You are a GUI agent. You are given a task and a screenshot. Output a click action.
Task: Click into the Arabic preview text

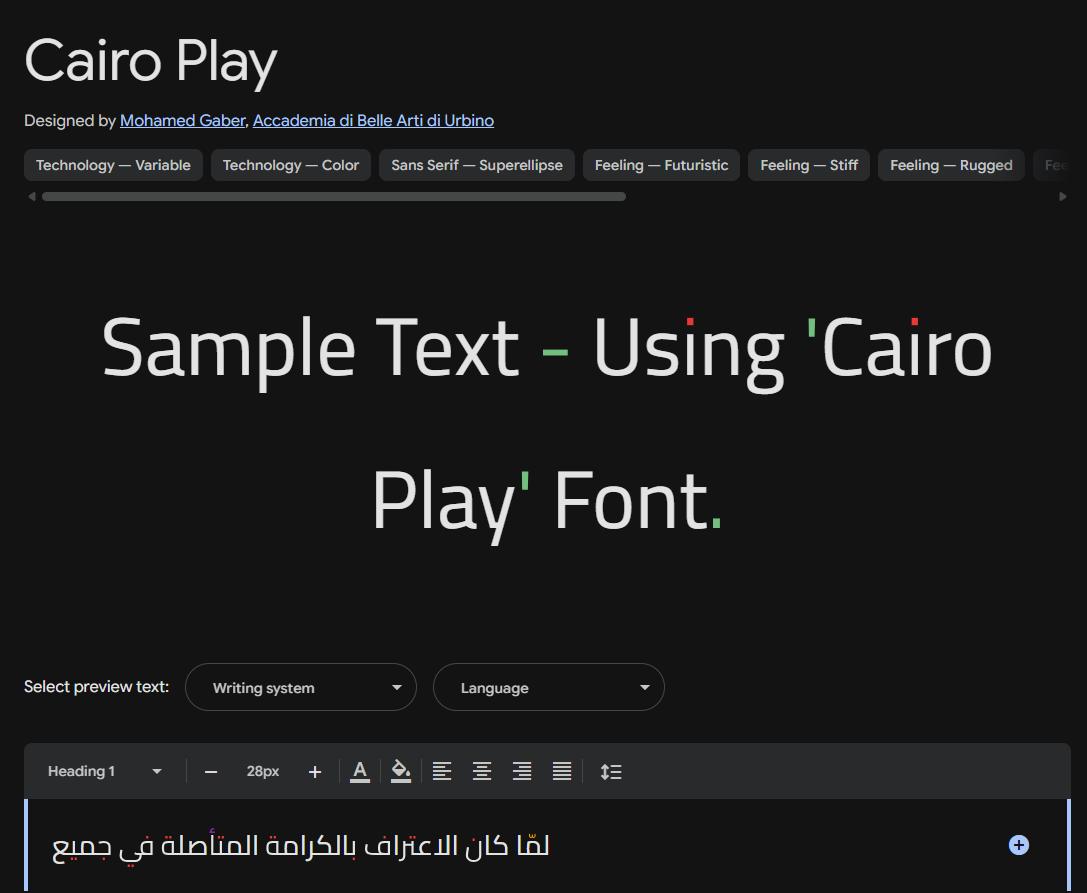(x=301, y=846)
